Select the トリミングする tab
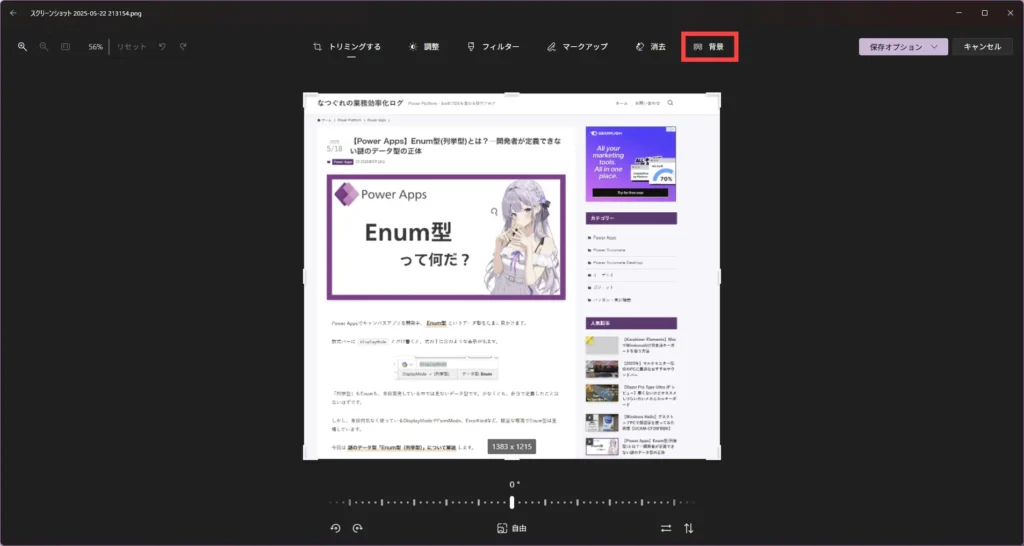The image size is (1024, 546). 347,47
